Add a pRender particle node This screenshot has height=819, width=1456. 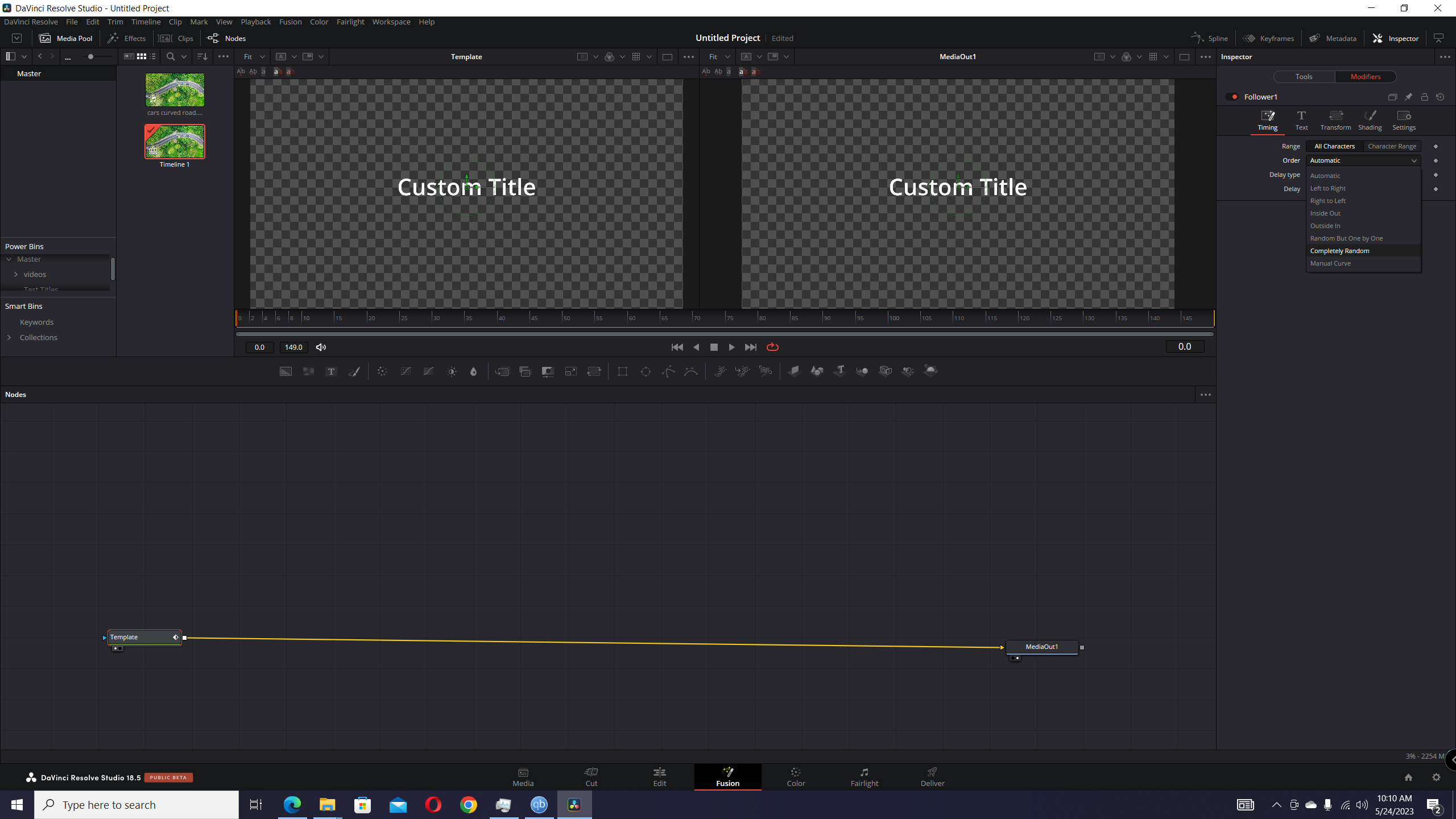(x=766, y=371)
